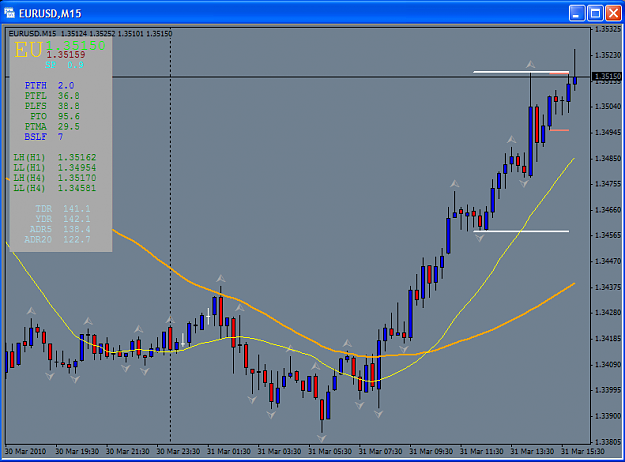This screenshot has width=625, height=462.
Task: Select the PTMA 29.5 row
Action: click(x=52, y=127)
